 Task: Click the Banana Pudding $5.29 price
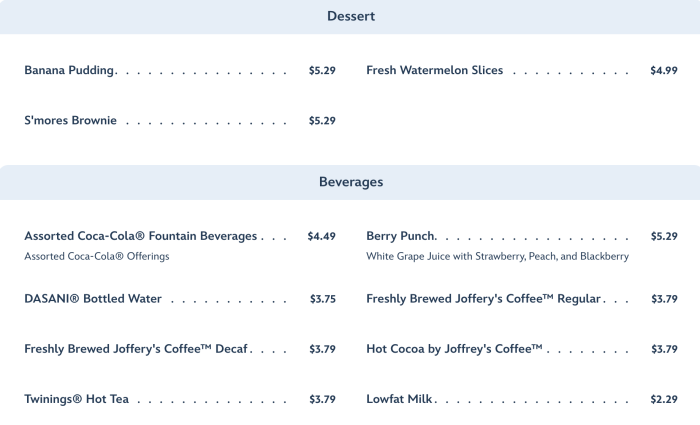click(x=322, y=71)
